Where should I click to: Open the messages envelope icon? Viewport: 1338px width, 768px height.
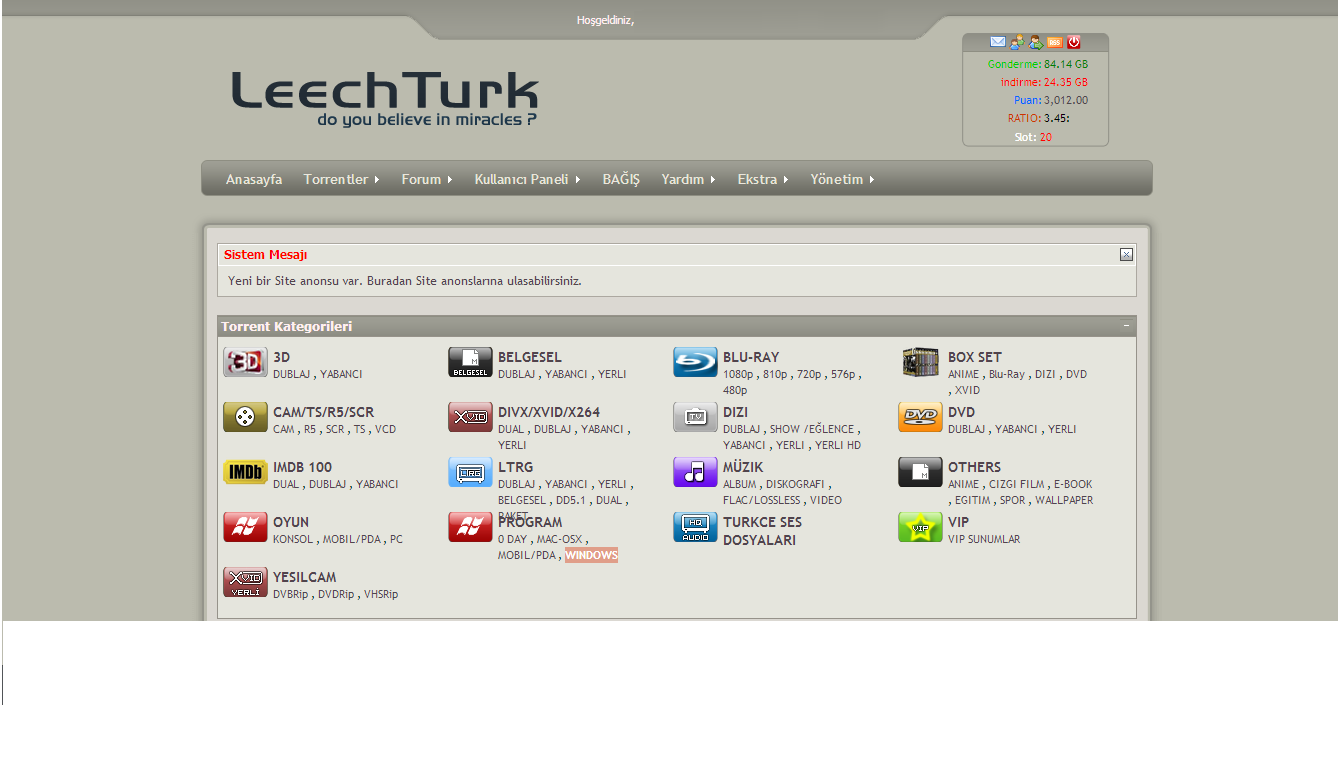pos(997,42)
